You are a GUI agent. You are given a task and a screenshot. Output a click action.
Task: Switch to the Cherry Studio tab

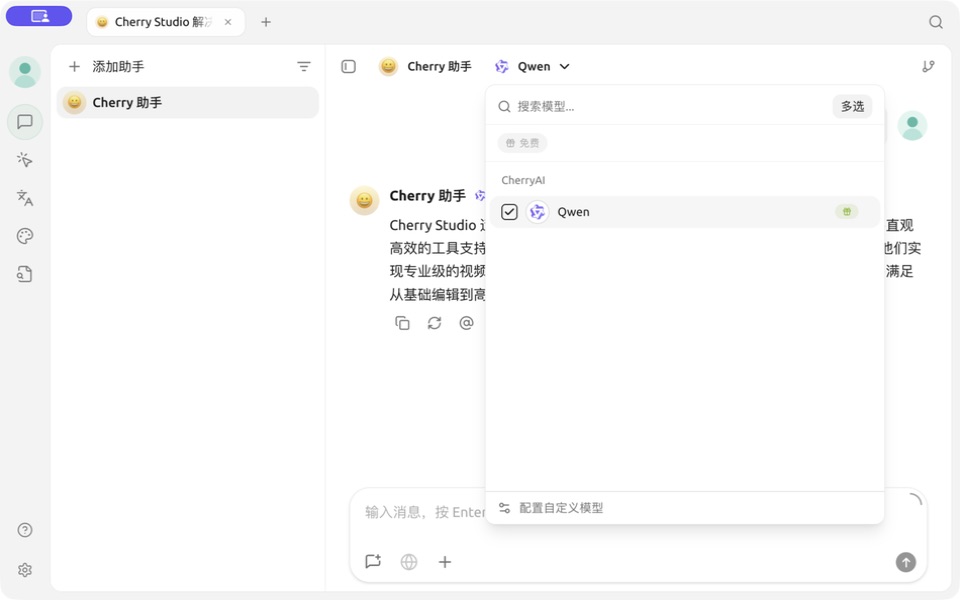166,22
